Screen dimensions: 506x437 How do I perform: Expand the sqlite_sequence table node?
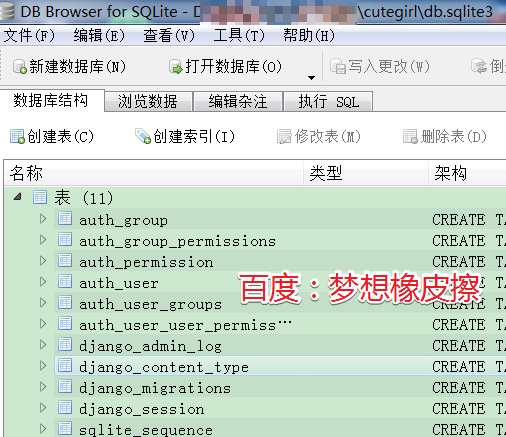[43, 429]
